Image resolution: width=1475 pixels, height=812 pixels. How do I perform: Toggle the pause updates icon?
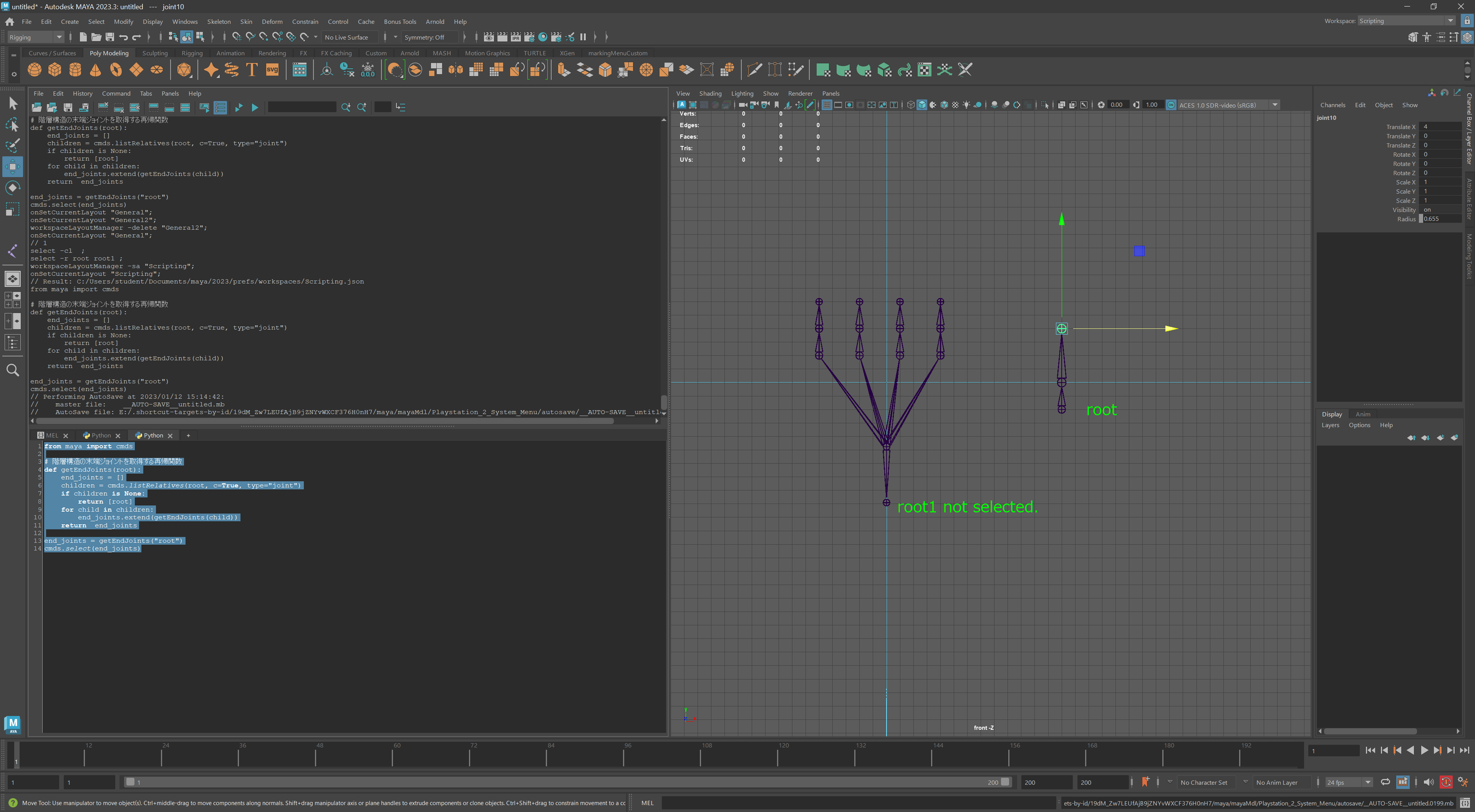tap(583, 36)
